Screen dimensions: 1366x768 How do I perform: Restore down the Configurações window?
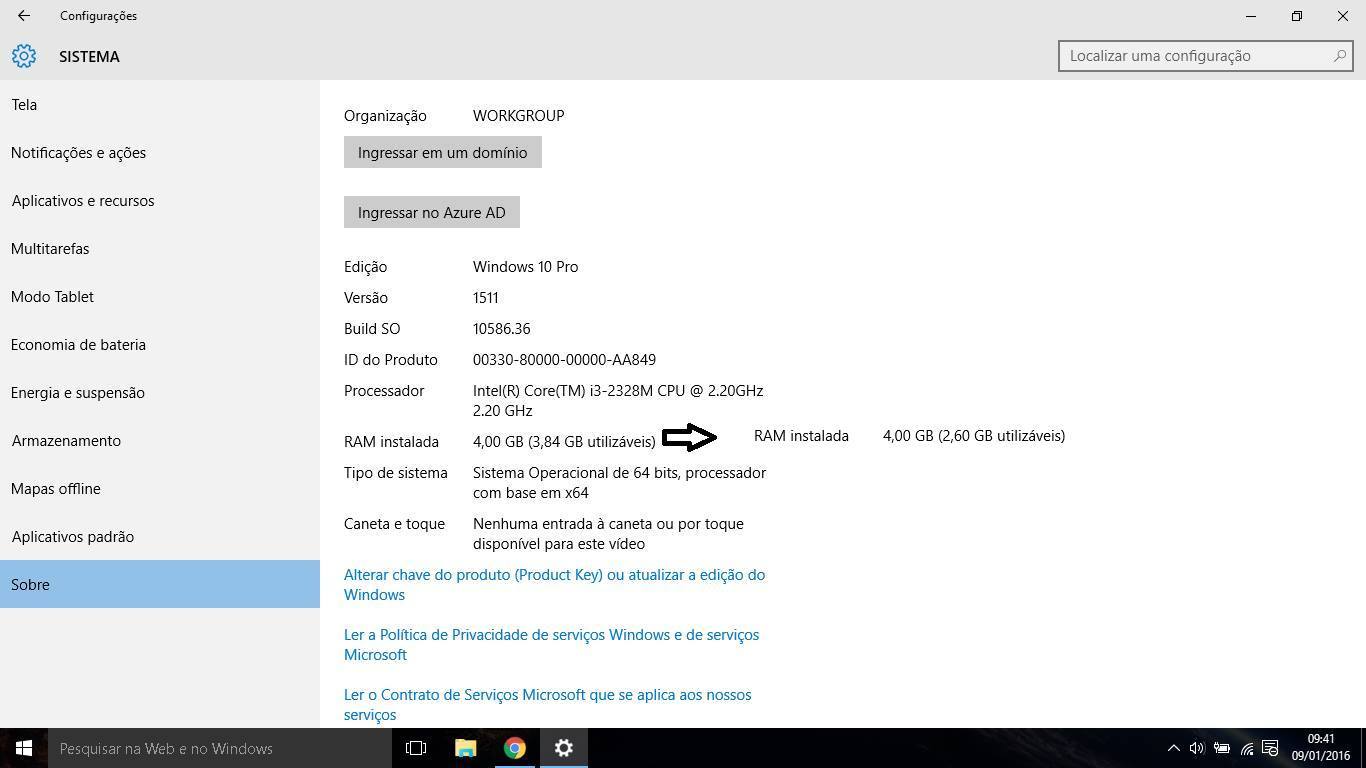tap(1297, 16)
